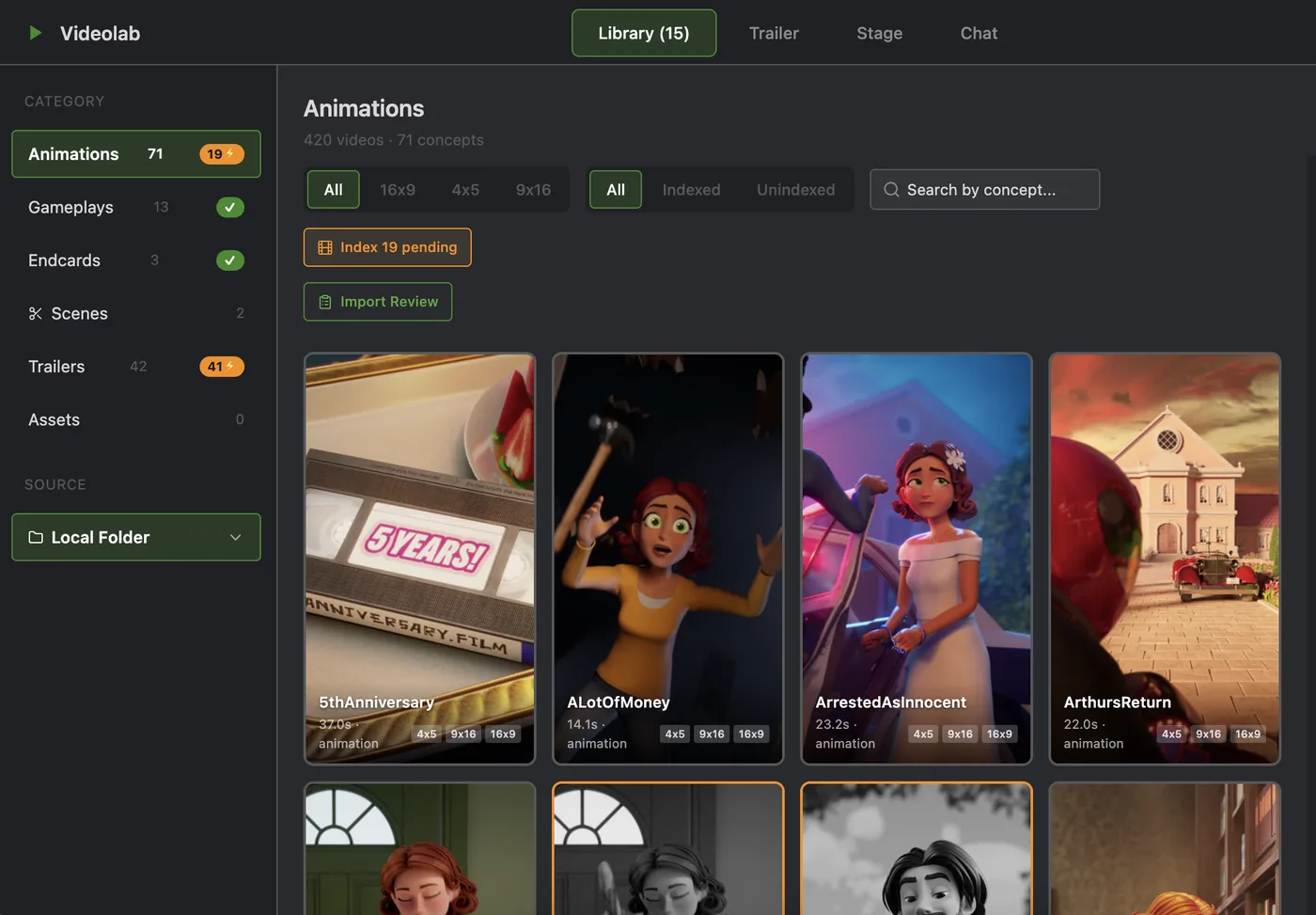Select the Assets category
Screen dimensions: 1316x915
[x=136, y=419]
